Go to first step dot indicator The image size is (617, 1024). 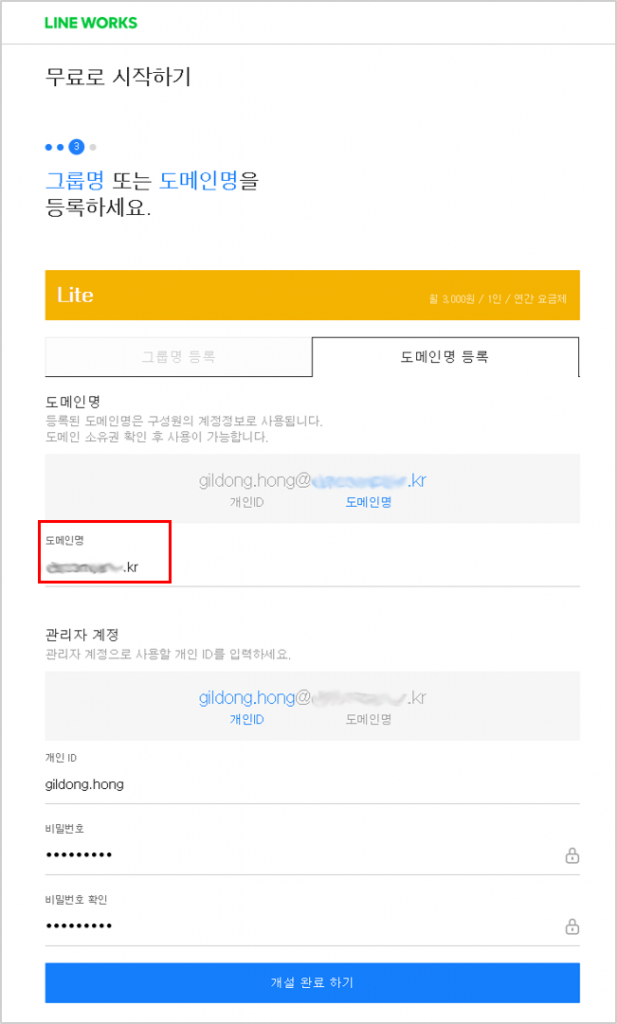click(x=48, y=147)
